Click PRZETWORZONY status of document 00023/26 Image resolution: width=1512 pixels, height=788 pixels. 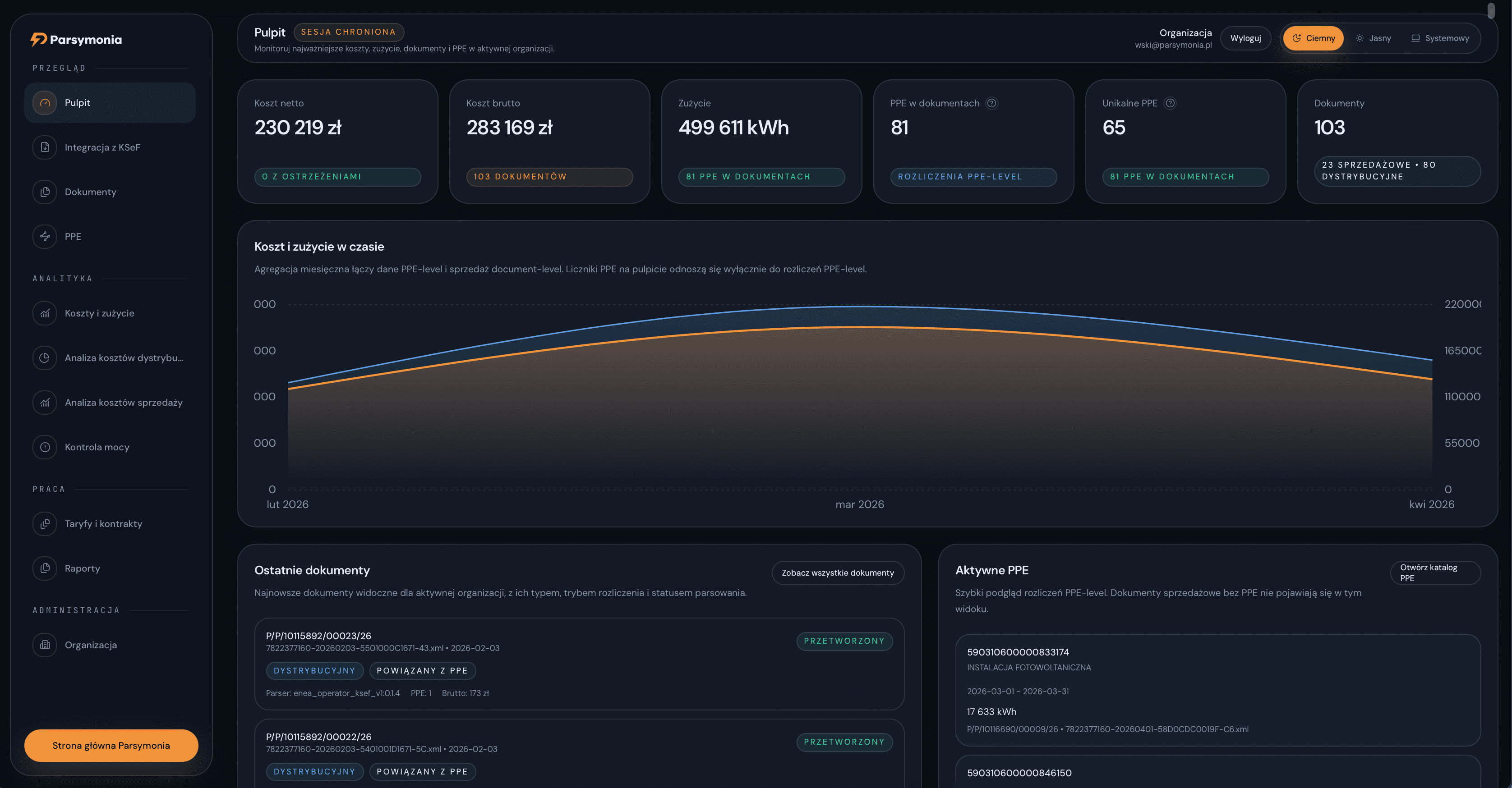(844, 641)
